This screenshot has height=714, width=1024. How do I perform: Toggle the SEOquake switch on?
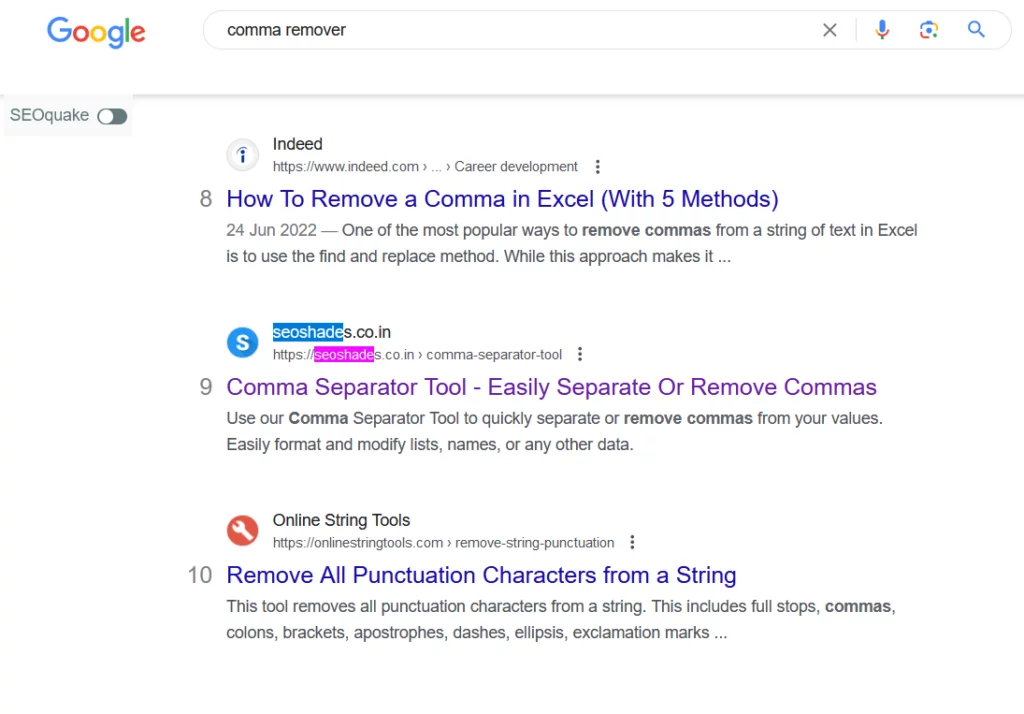112,116
